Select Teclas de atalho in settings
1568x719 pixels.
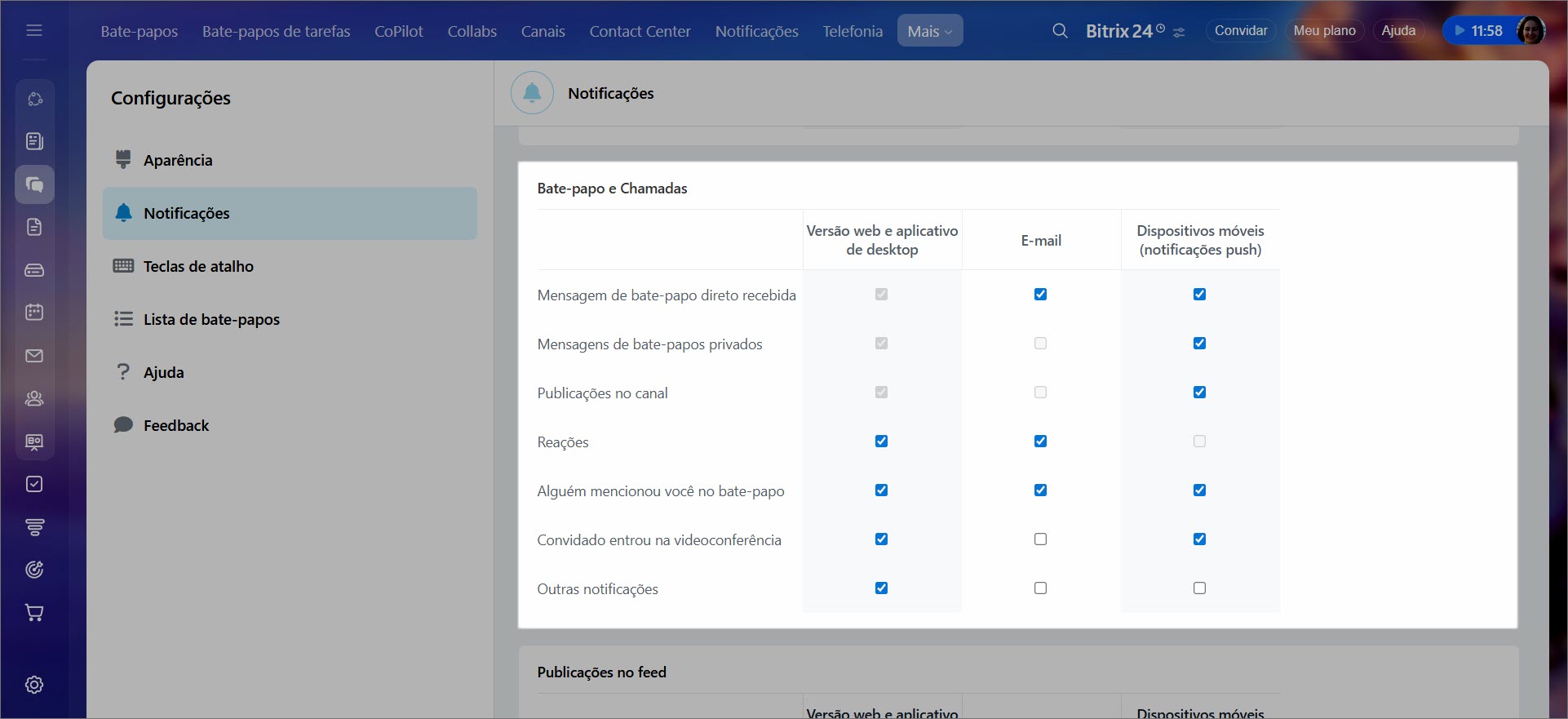pos(198,266)
